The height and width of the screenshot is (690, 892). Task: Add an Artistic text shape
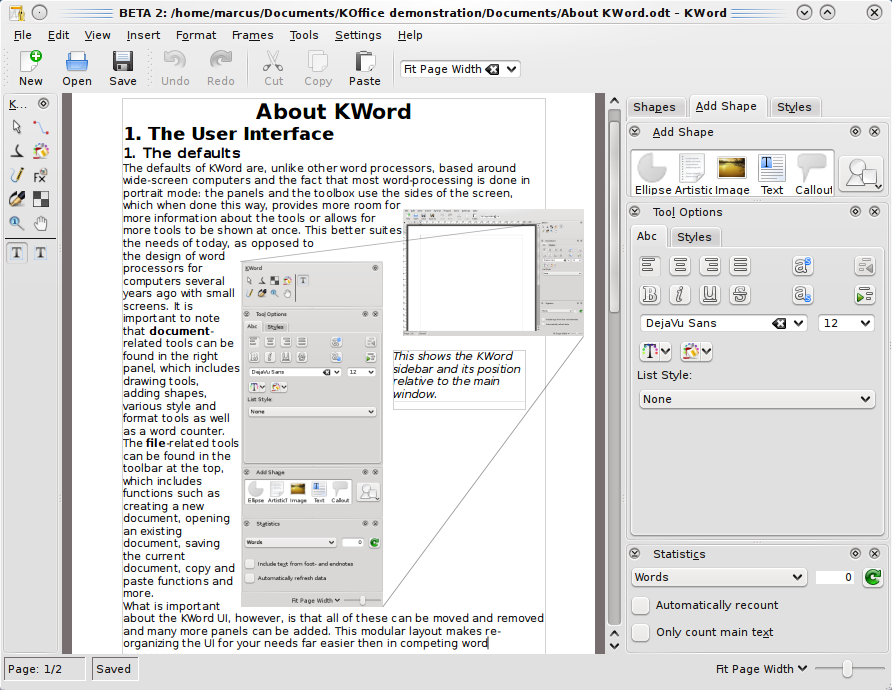[692, 174]
